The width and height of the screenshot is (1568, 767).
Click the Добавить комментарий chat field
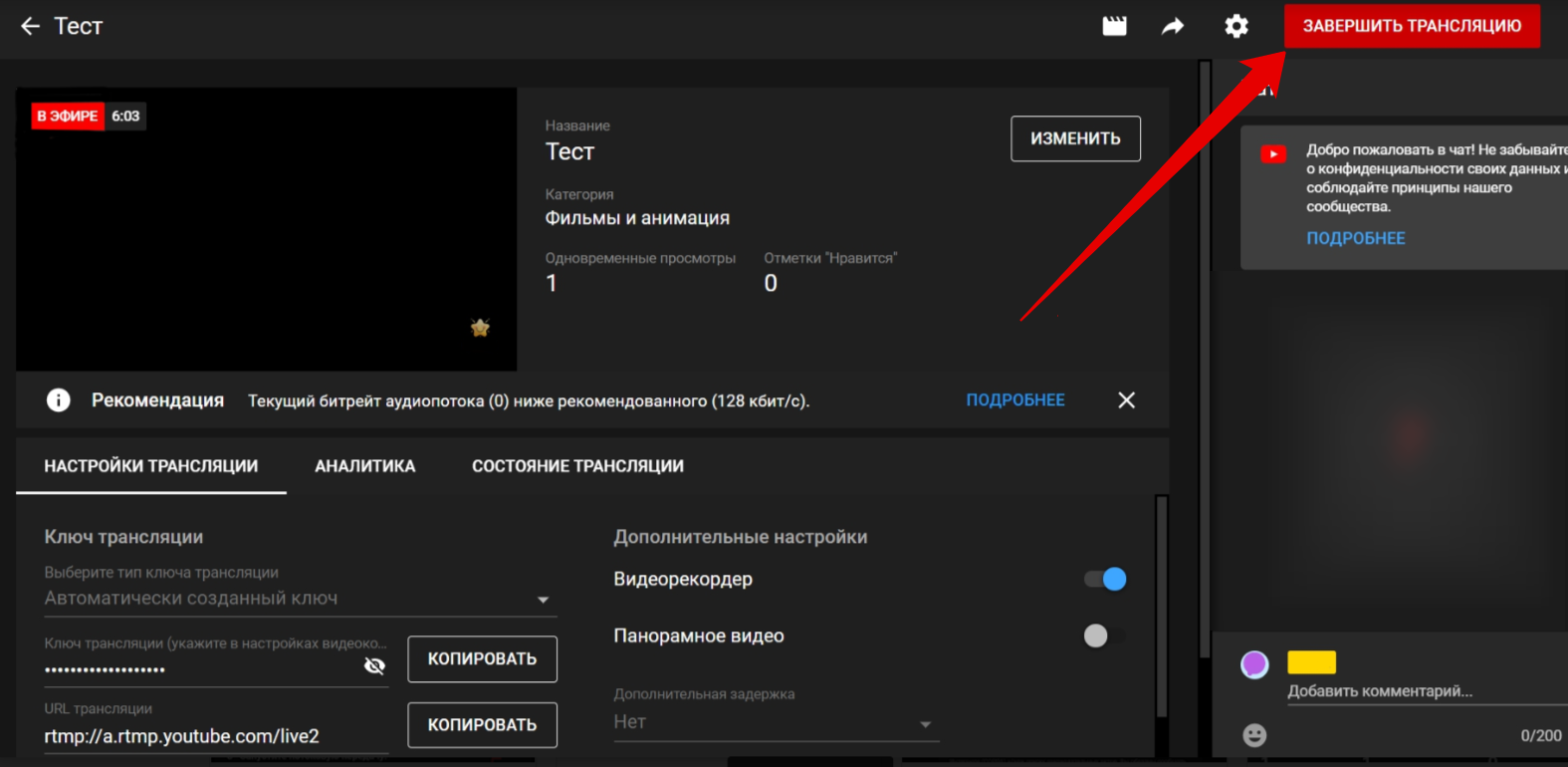coord(1427,691)
